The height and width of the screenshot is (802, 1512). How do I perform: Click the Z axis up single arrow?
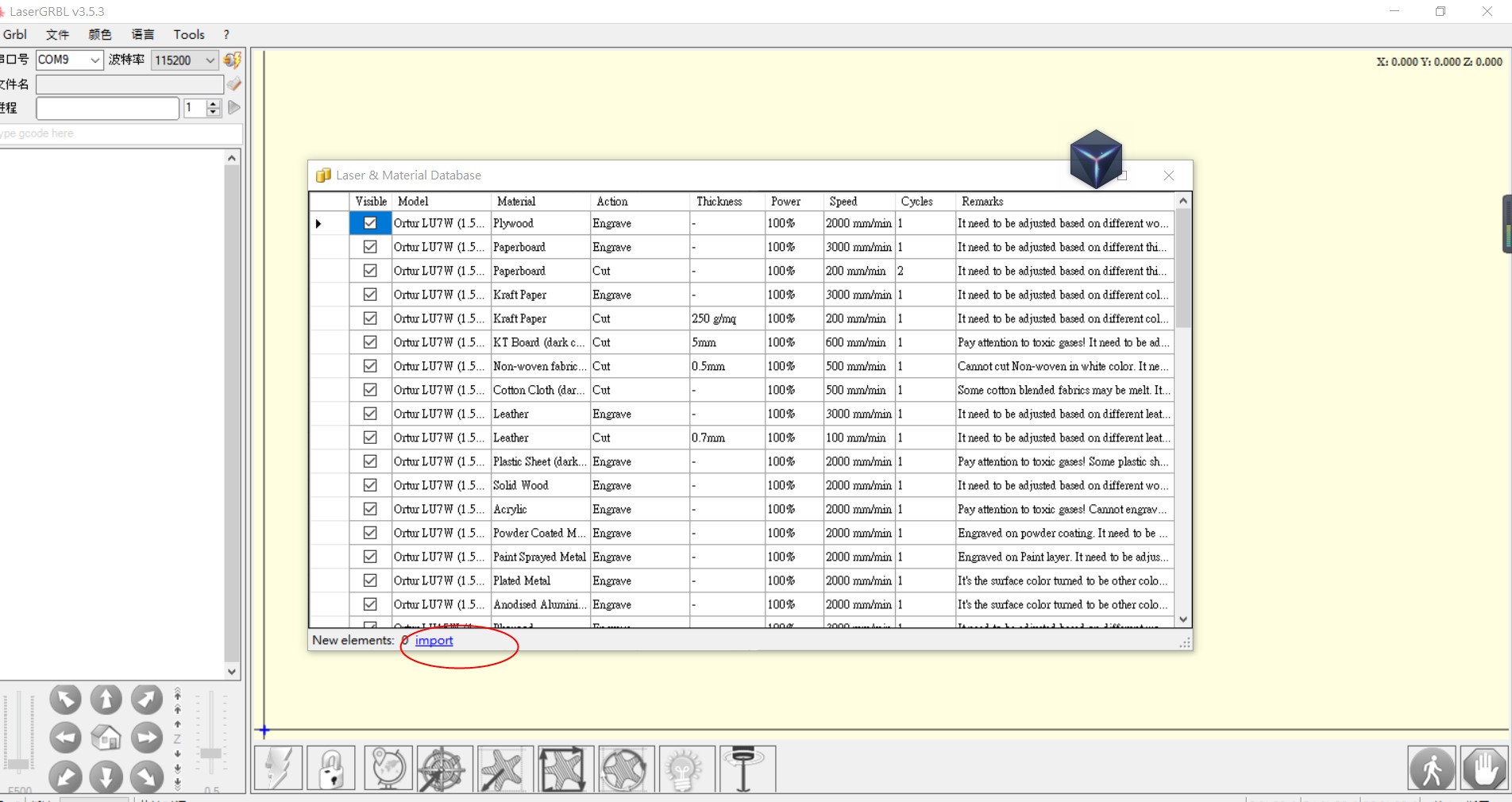[177, 723]
